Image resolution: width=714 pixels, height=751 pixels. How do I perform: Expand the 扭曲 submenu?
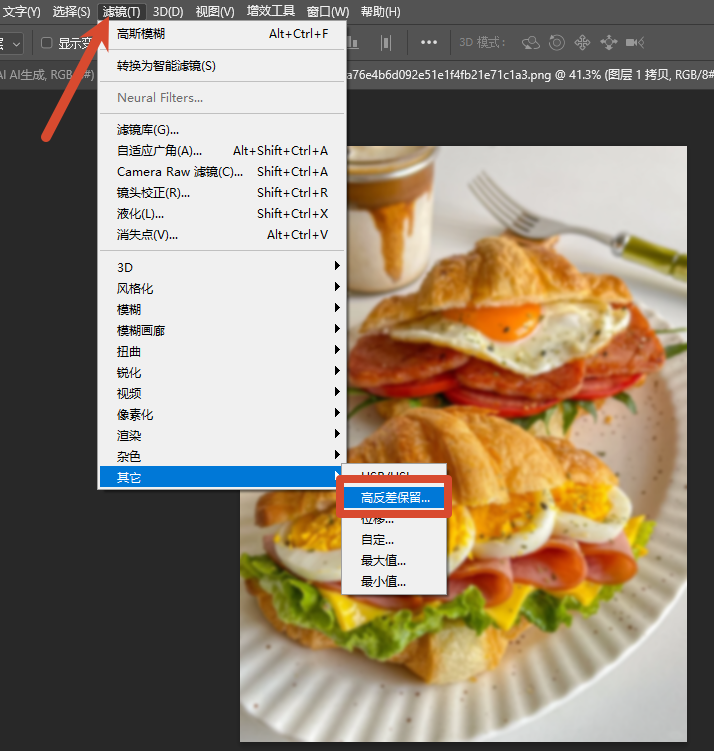tap(222, 352)
